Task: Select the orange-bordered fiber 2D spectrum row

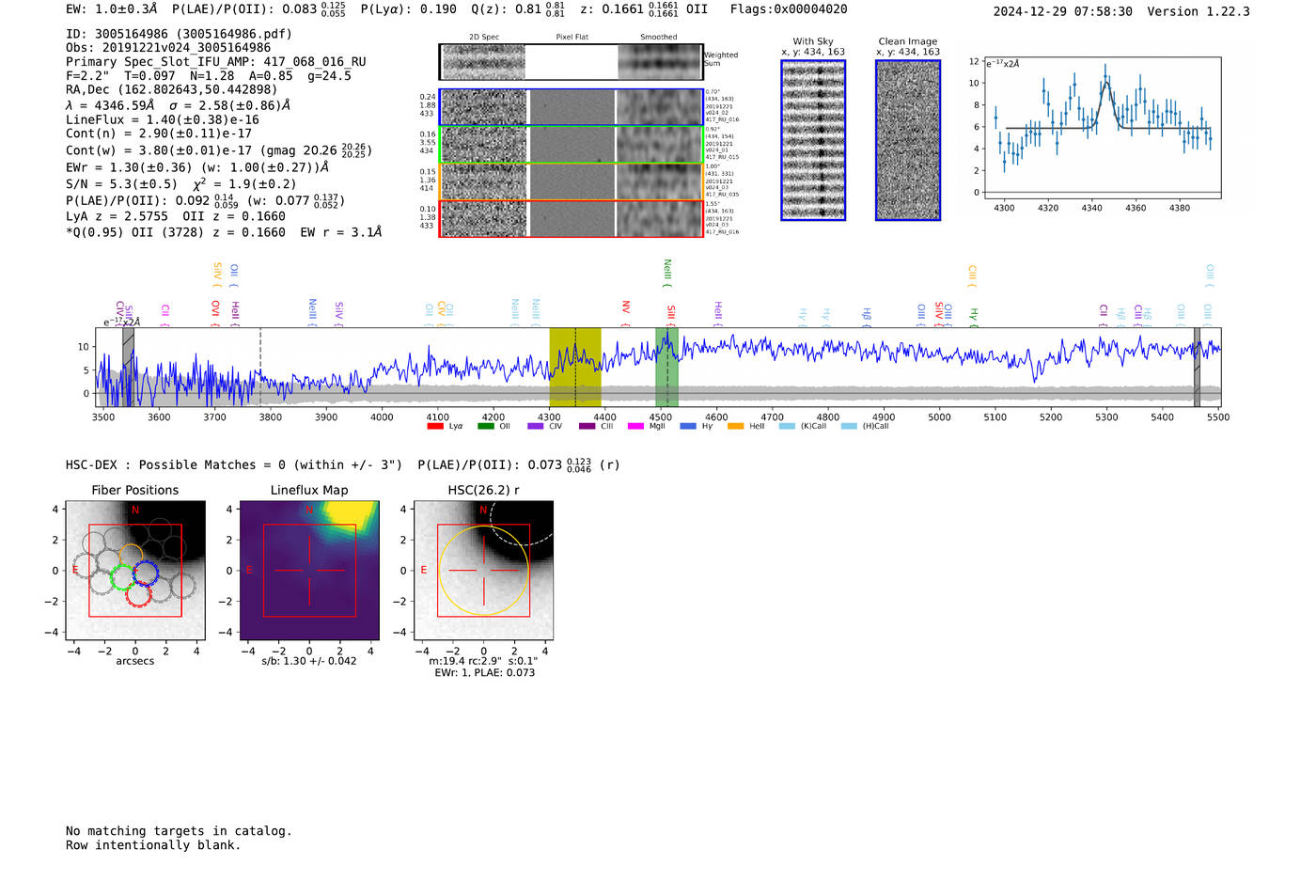Action: [x=571, y=181]
